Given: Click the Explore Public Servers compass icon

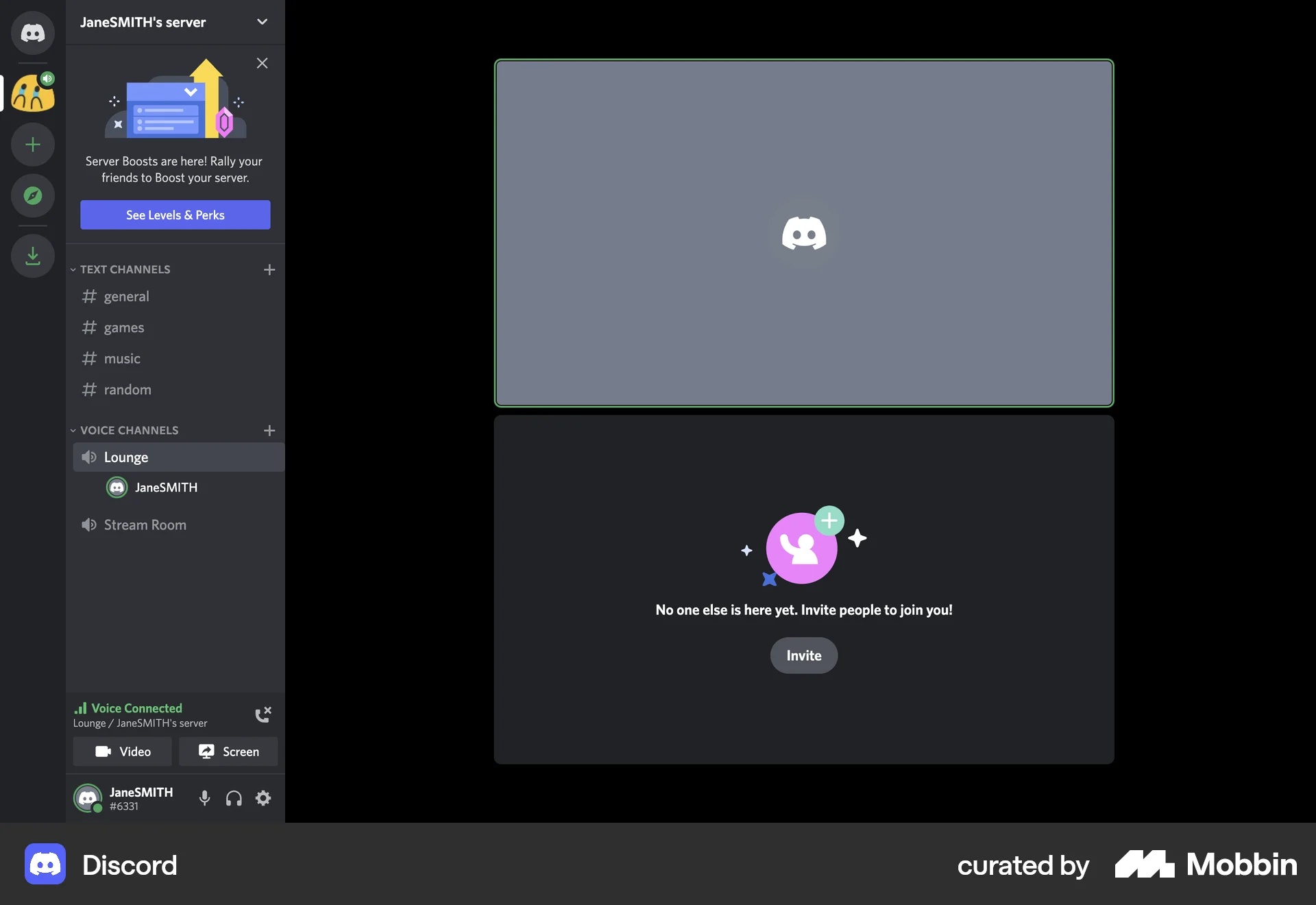Looking at the screenshot, I should click(32, 195).
